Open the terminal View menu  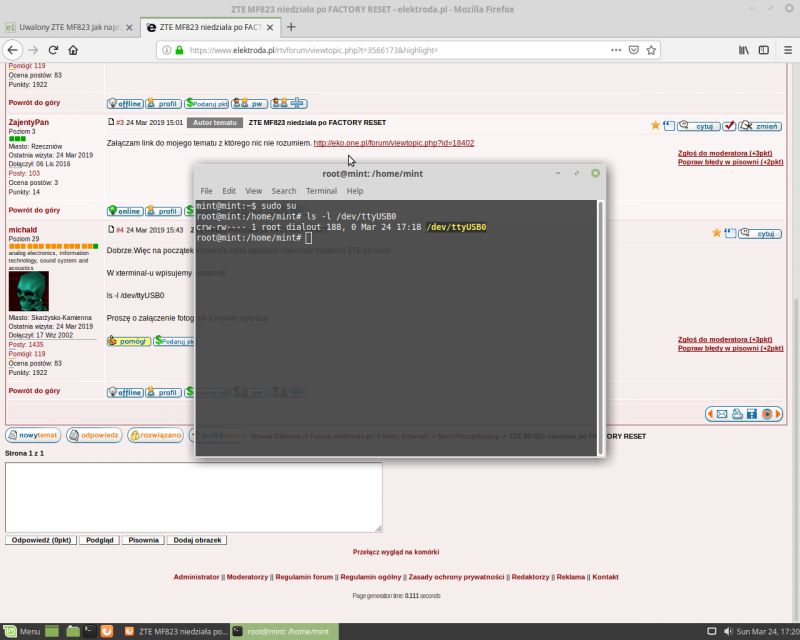(x=253, y=191)
